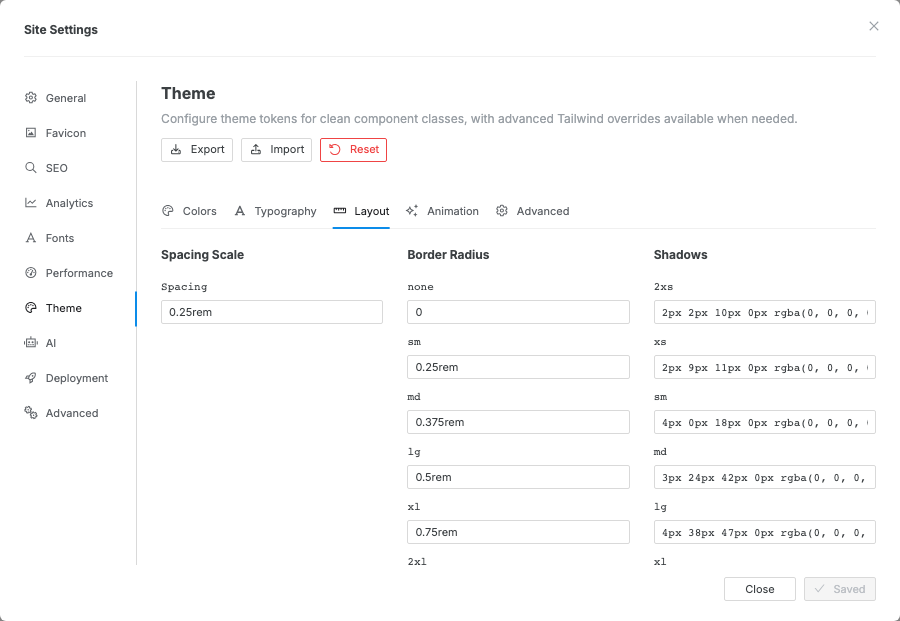Click the Reset circular arrow icon
The height and width of the screenshot is (621, 900).
(x=335, y=149)
